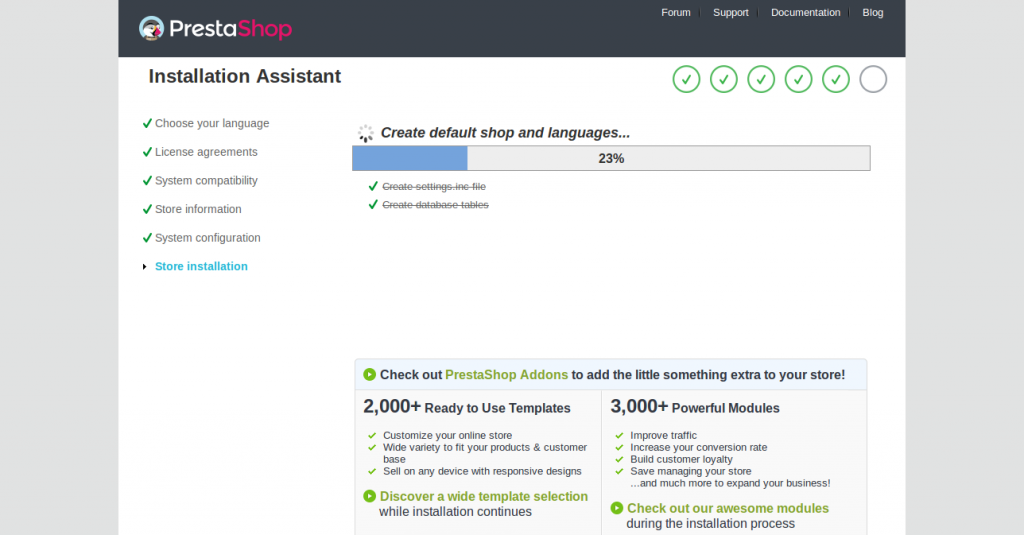Click the PrestaShop puffin logo icon

pyautogui.click(x=152, y=28)
